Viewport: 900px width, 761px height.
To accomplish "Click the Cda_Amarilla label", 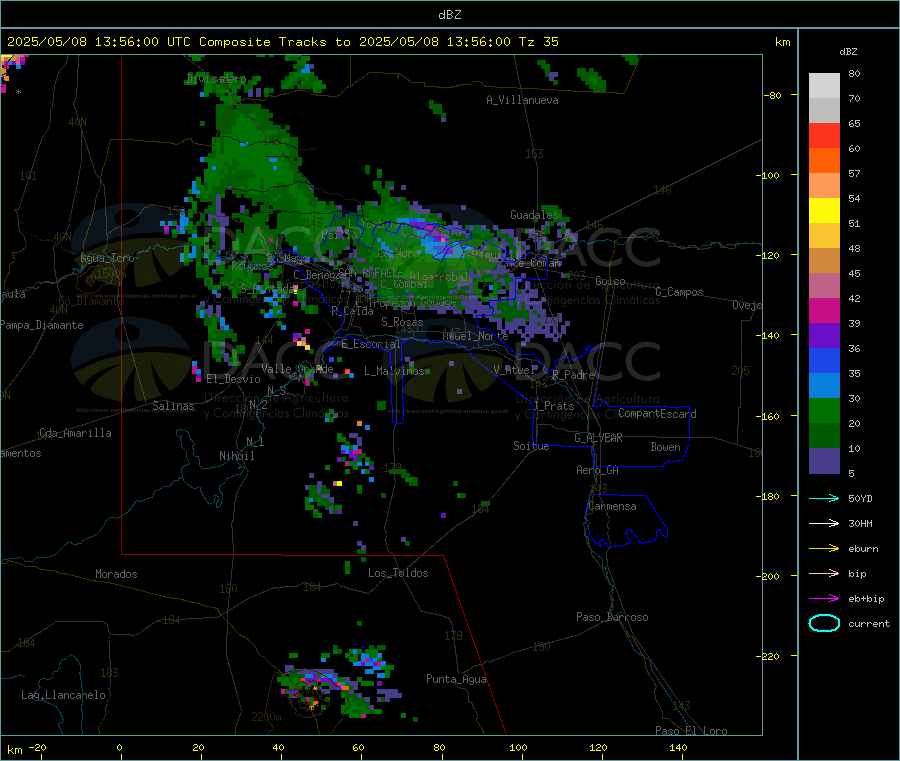I will tap(75, 433).
